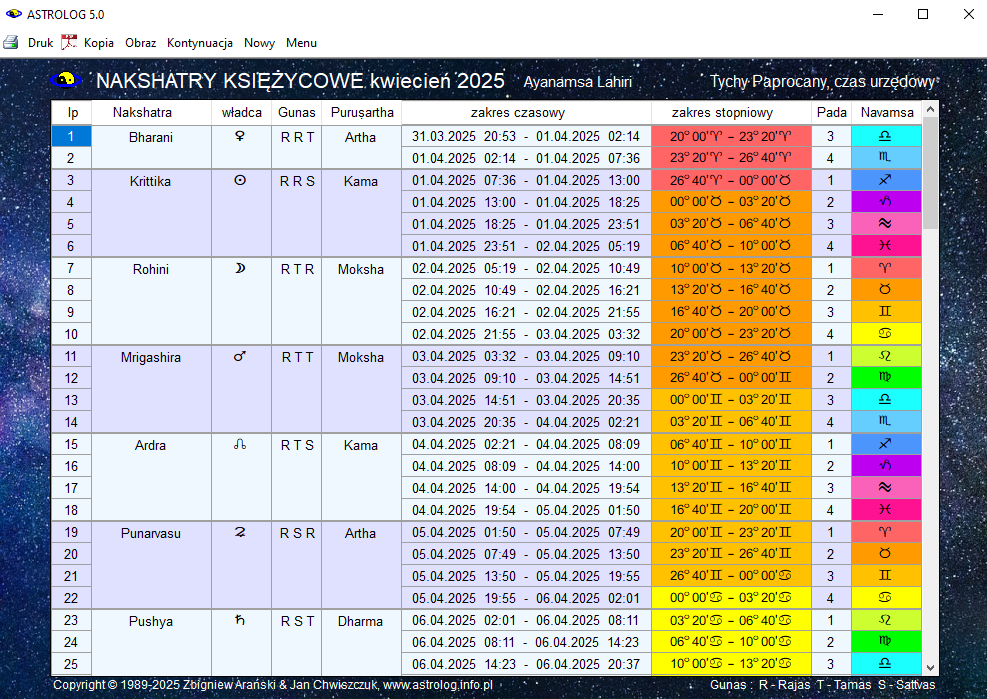The width and height of the screenshot is (987, 699).
Task: Select the Mars symbol for Mrigashira
Action: (x=240, y=357)
